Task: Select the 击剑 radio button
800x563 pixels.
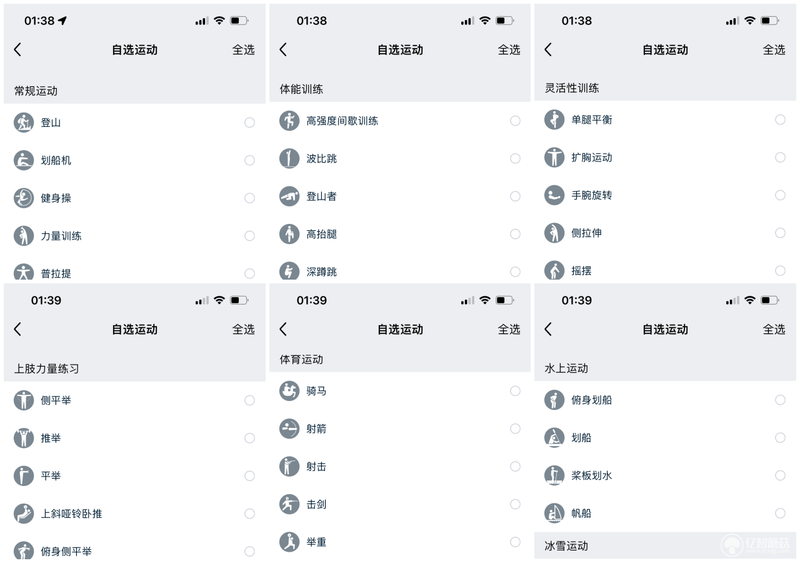Action: [x=515, y=504]
